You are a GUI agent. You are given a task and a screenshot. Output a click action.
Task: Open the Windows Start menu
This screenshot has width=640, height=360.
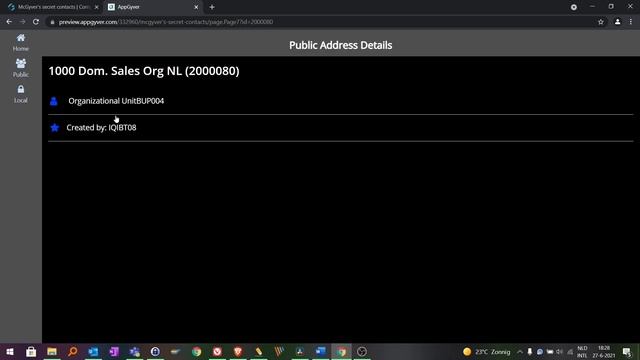10,351
